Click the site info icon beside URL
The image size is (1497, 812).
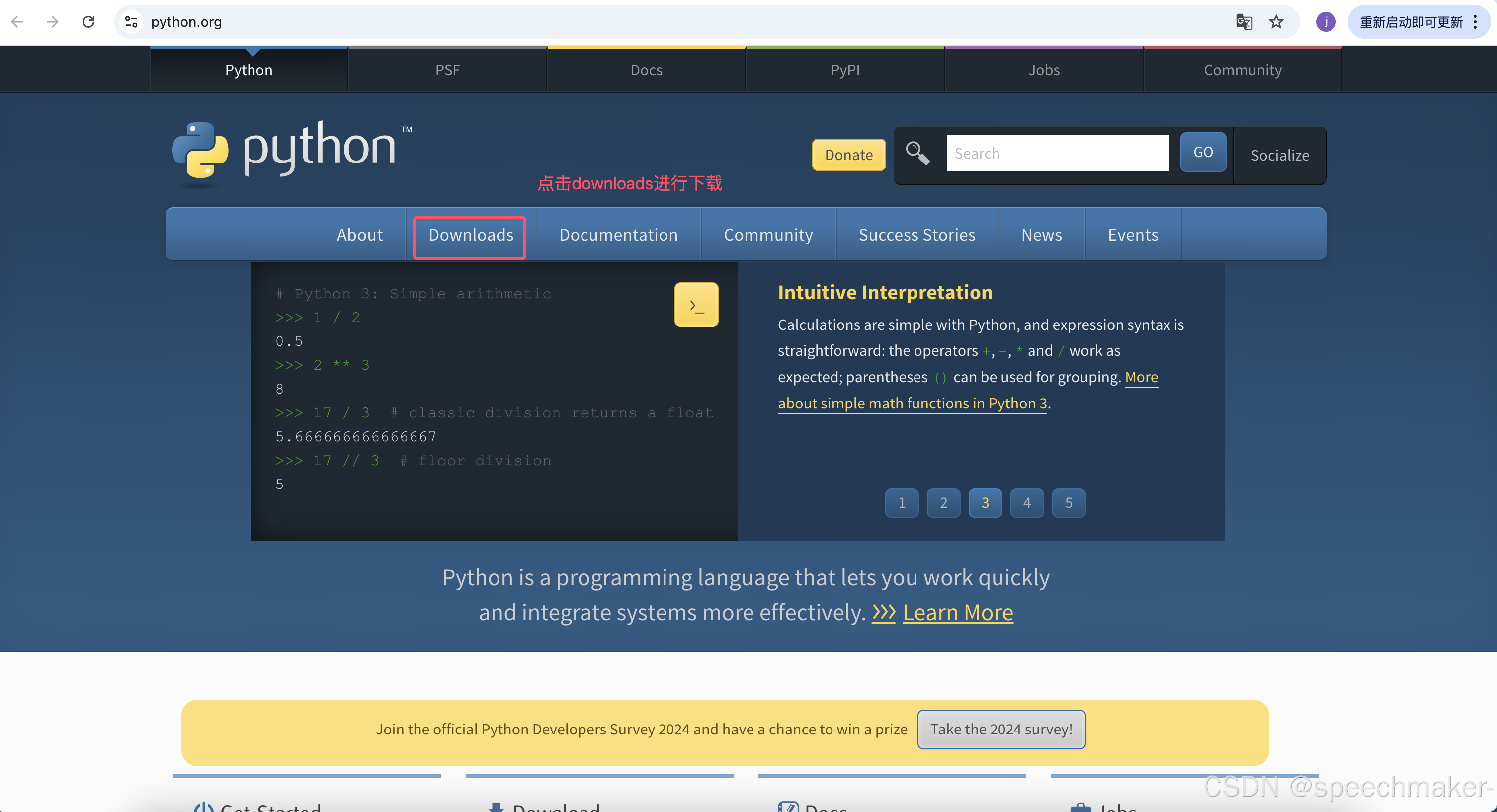coord(131,22)
